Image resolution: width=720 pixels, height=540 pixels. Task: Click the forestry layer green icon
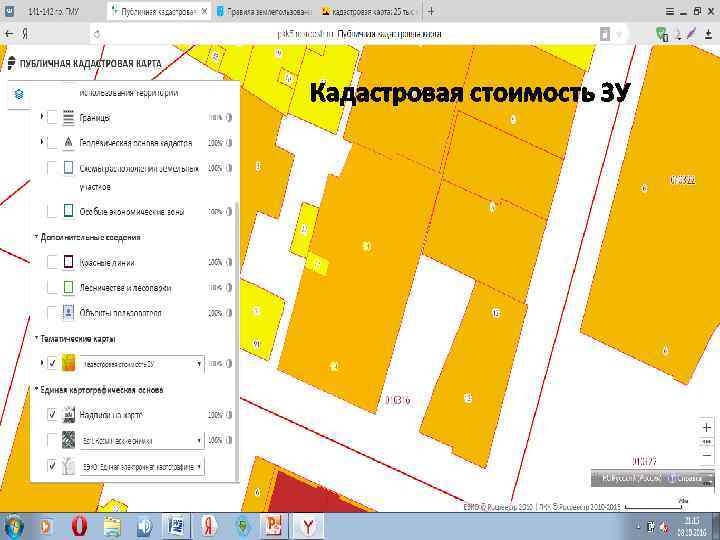click(x=68, y=287)
